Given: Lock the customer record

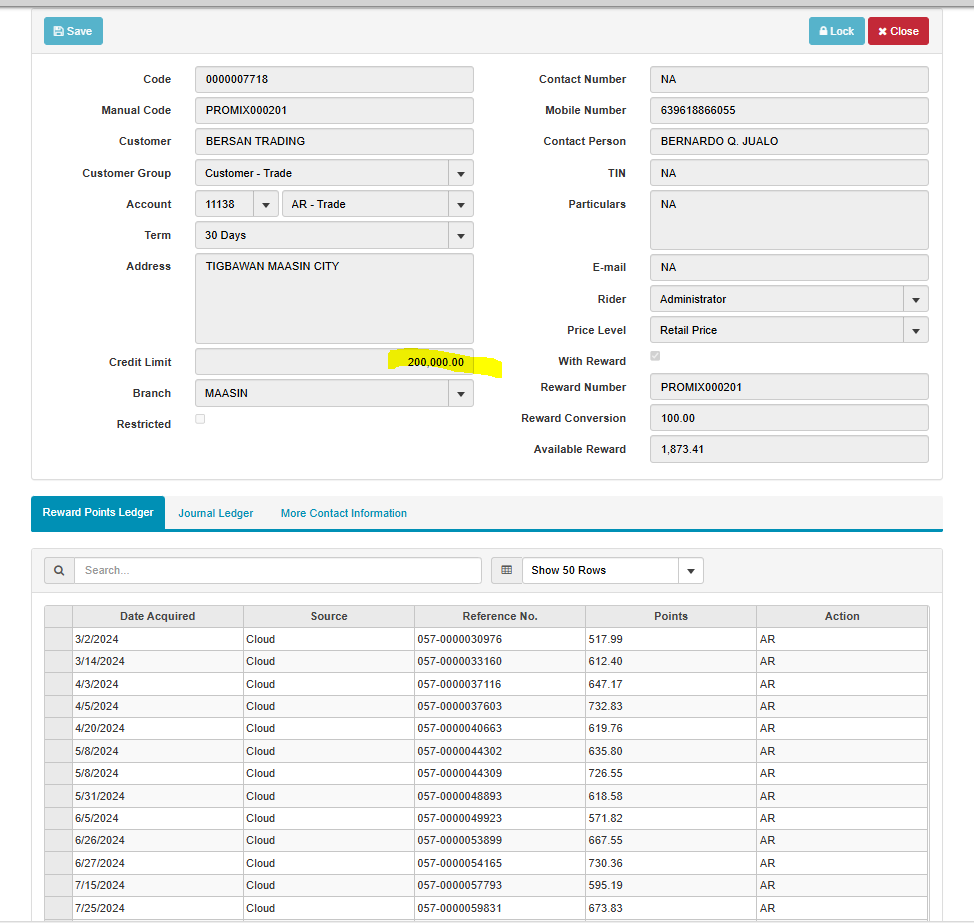Looking at the screenshot, I should (x=836, y=31).
